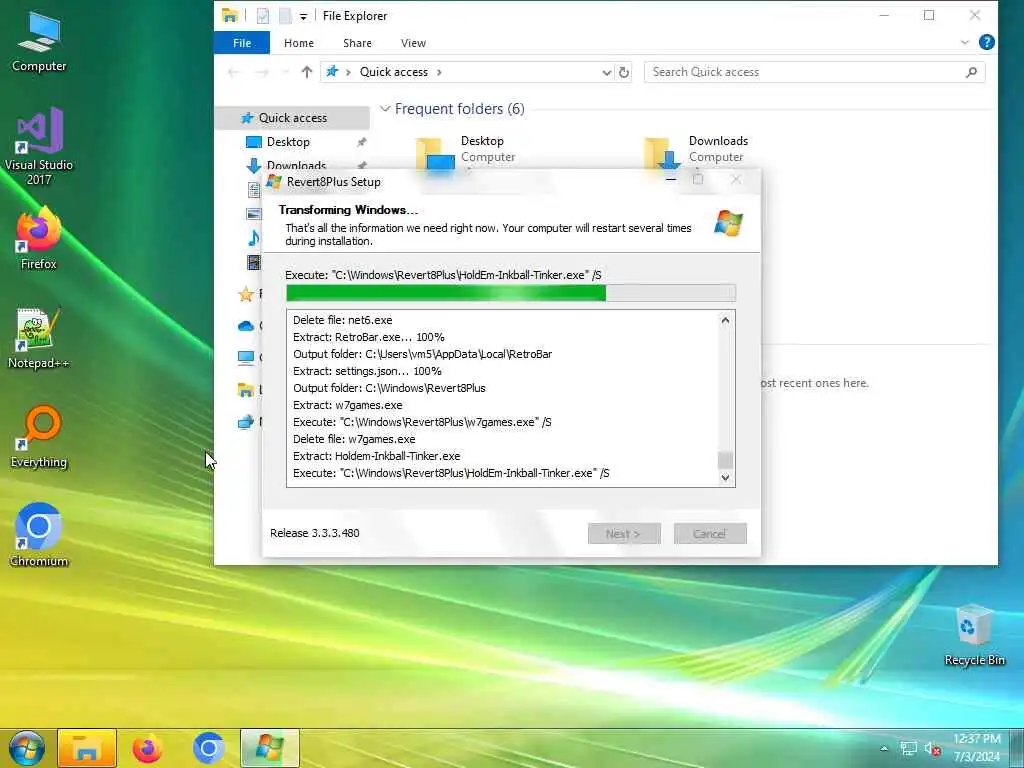Click Revert8Plus Setup taskbar button

(270, 748)
